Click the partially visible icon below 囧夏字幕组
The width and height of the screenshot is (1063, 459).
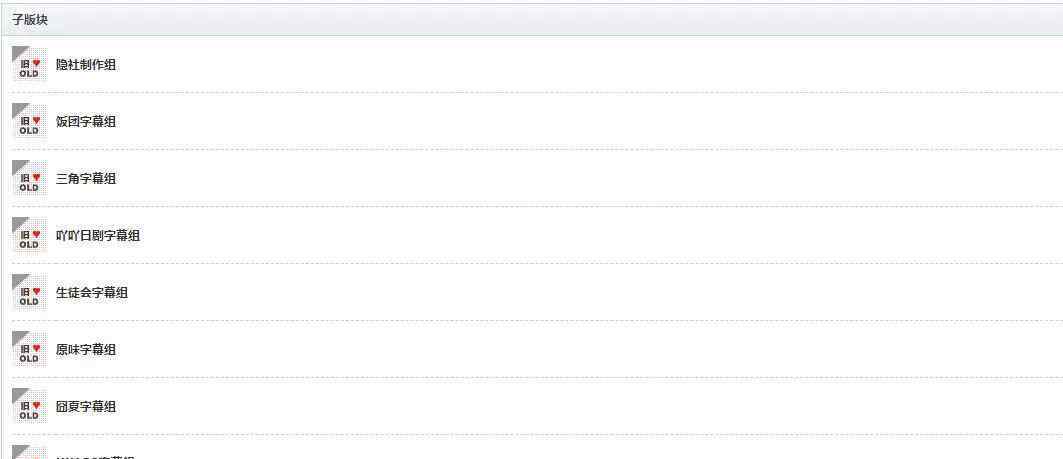pos(29,452)
